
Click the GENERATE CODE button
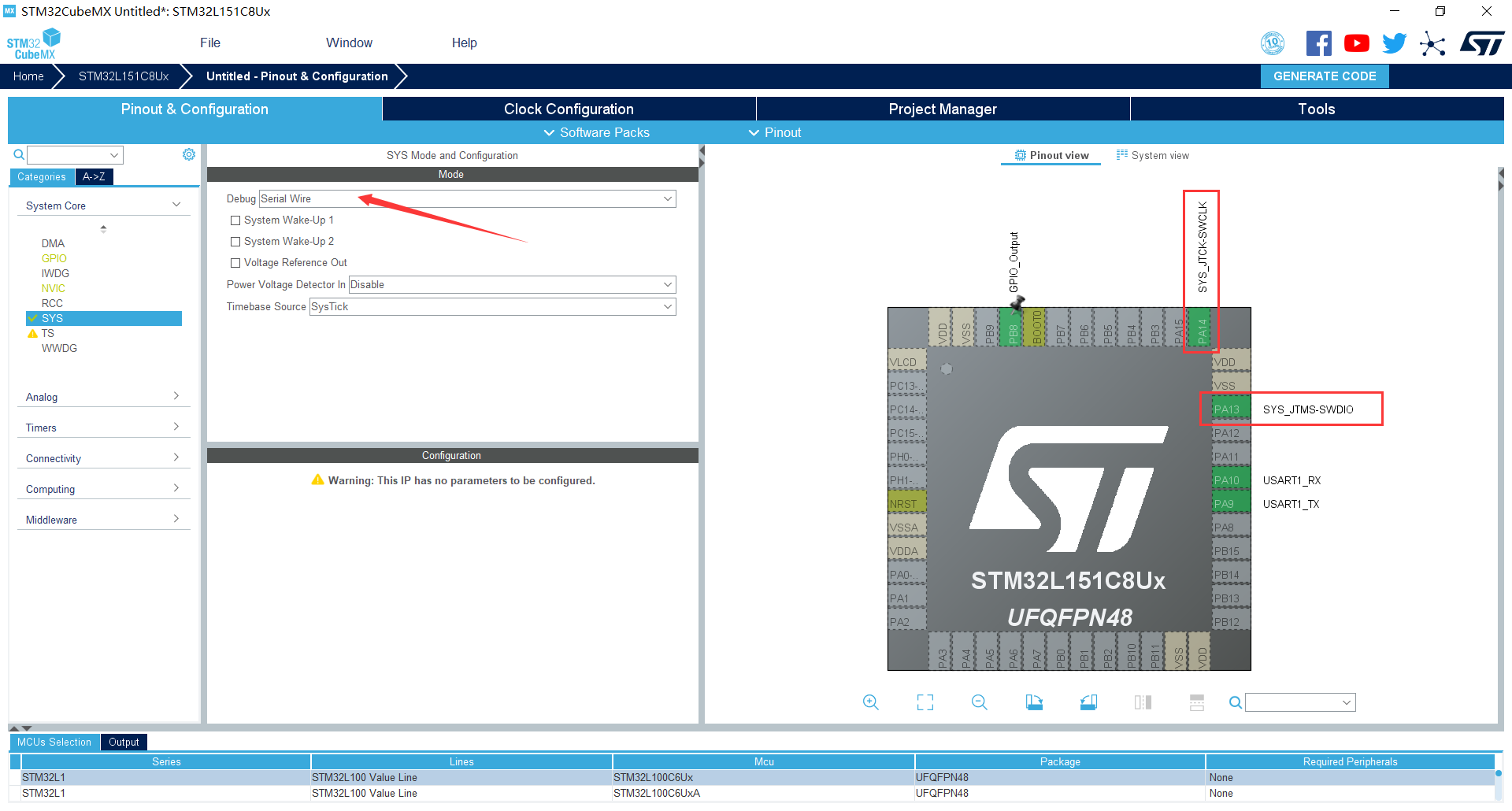click(1325, 76)
